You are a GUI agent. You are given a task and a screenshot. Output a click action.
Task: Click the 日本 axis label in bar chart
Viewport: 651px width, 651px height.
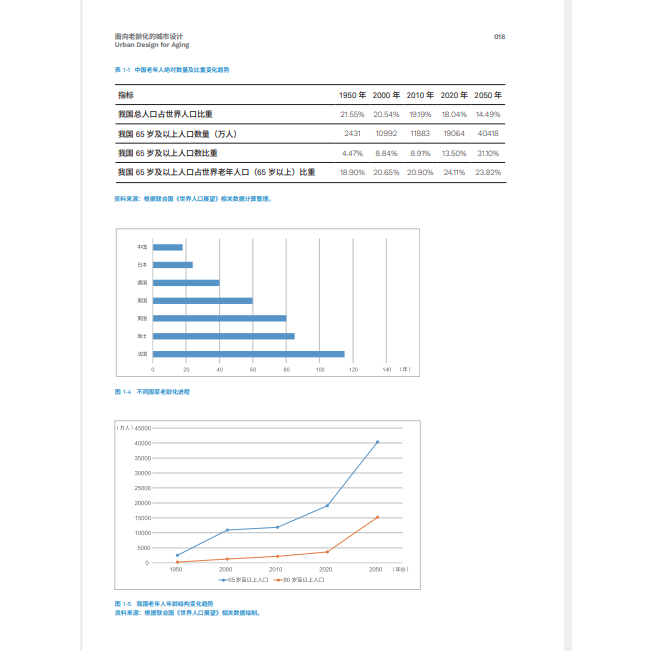(142, 265)
